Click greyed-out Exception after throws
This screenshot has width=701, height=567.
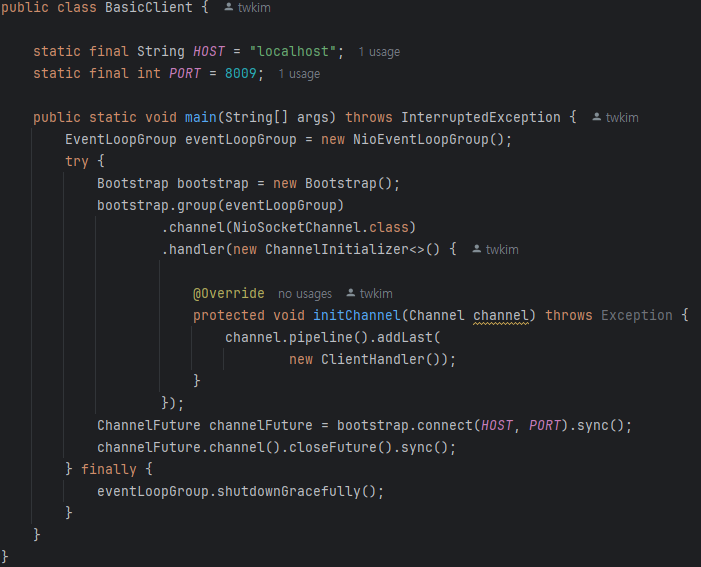click(637, 316)
